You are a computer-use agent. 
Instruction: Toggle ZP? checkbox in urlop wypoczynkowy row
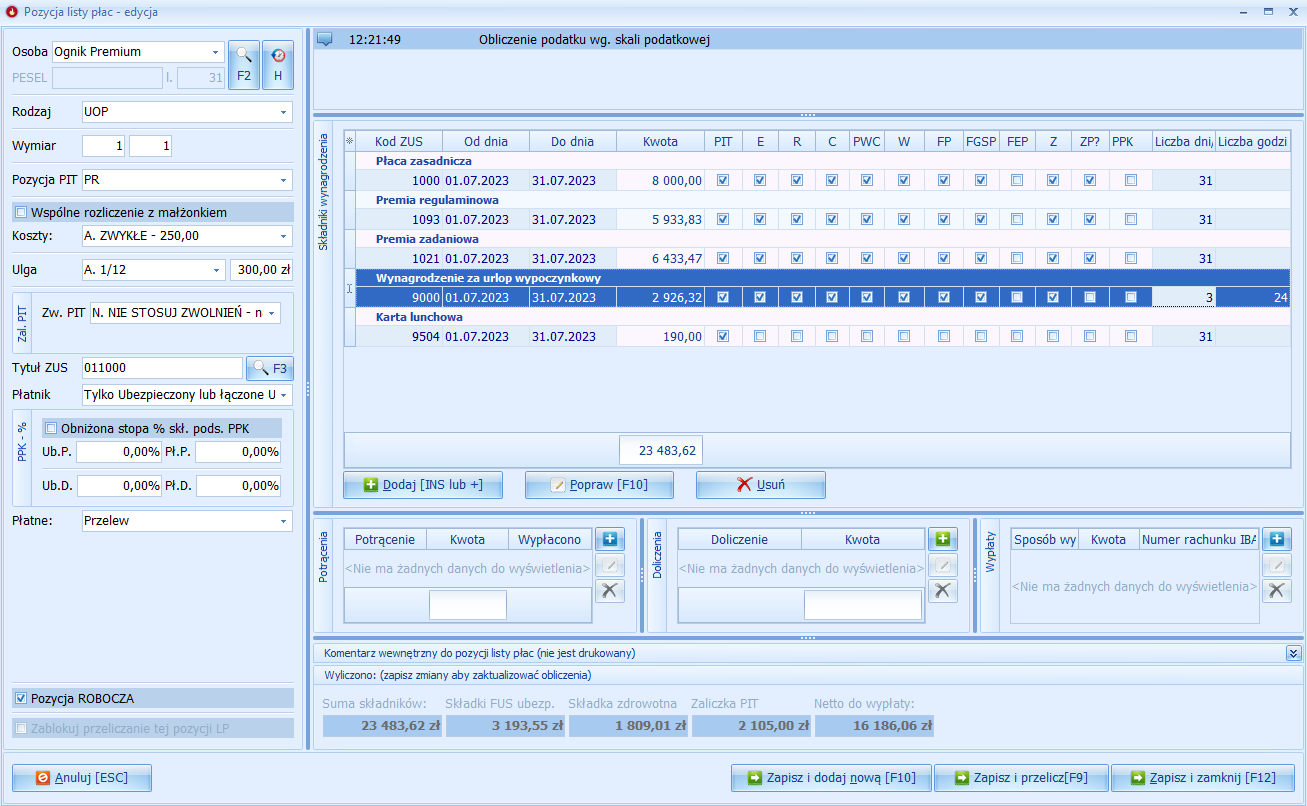point(1090,297)
